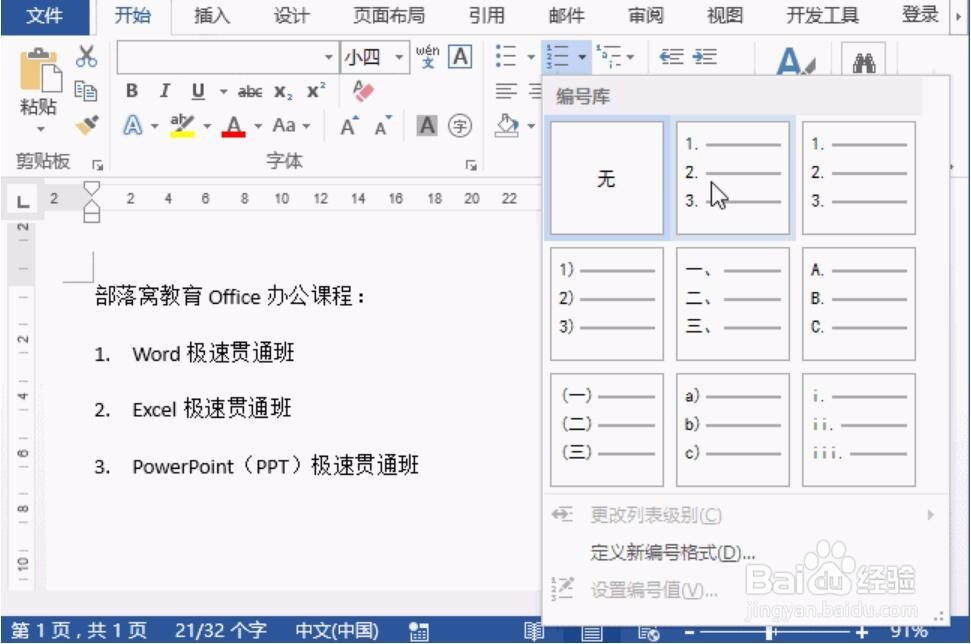971x644 pixels.
Task: Switch to the 审阅 Review tab
Action: click(x=646, y=15)
